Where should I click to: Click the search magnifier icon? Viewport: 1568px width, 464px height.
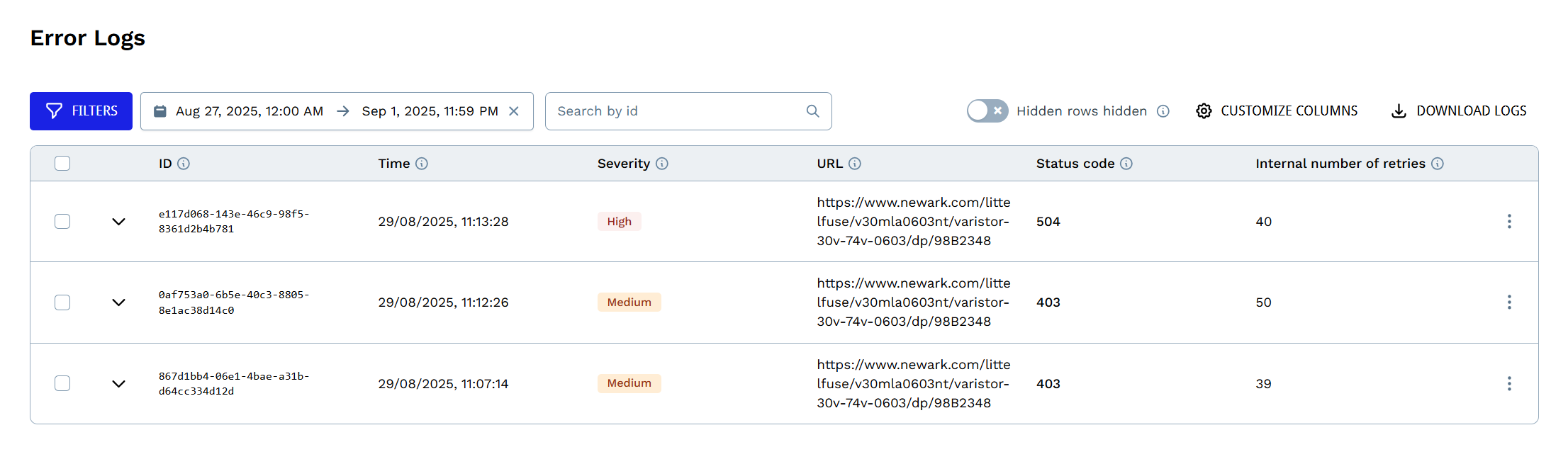point(813,111)
